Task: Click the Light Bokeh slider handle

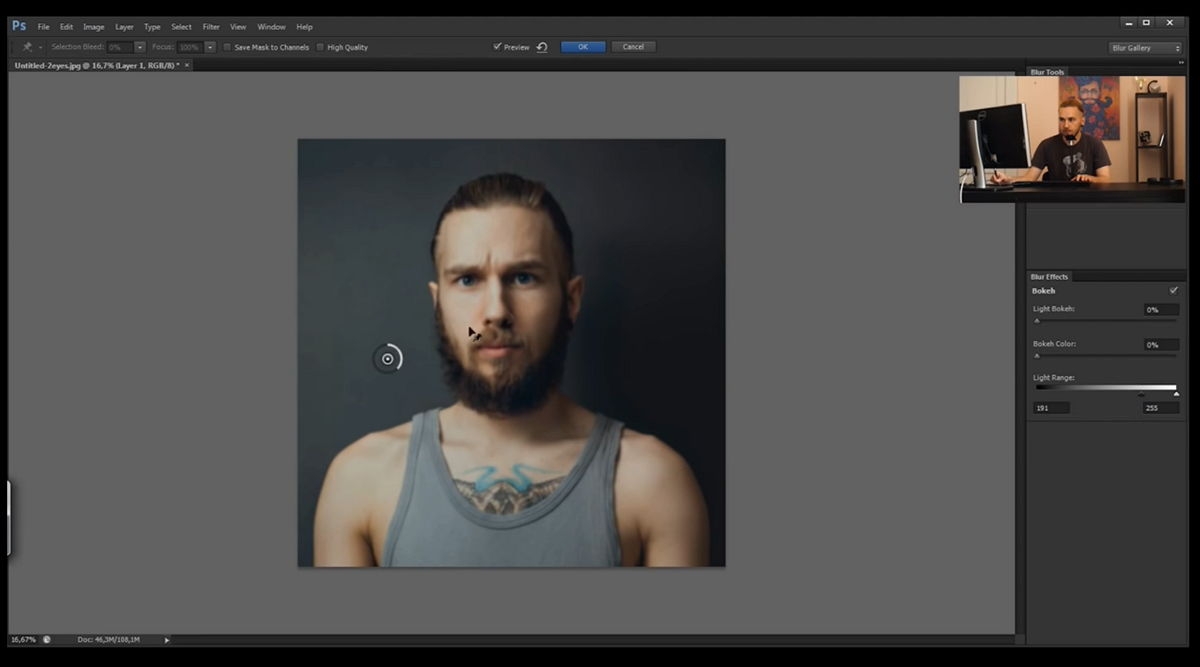Action: (1037, 321)
